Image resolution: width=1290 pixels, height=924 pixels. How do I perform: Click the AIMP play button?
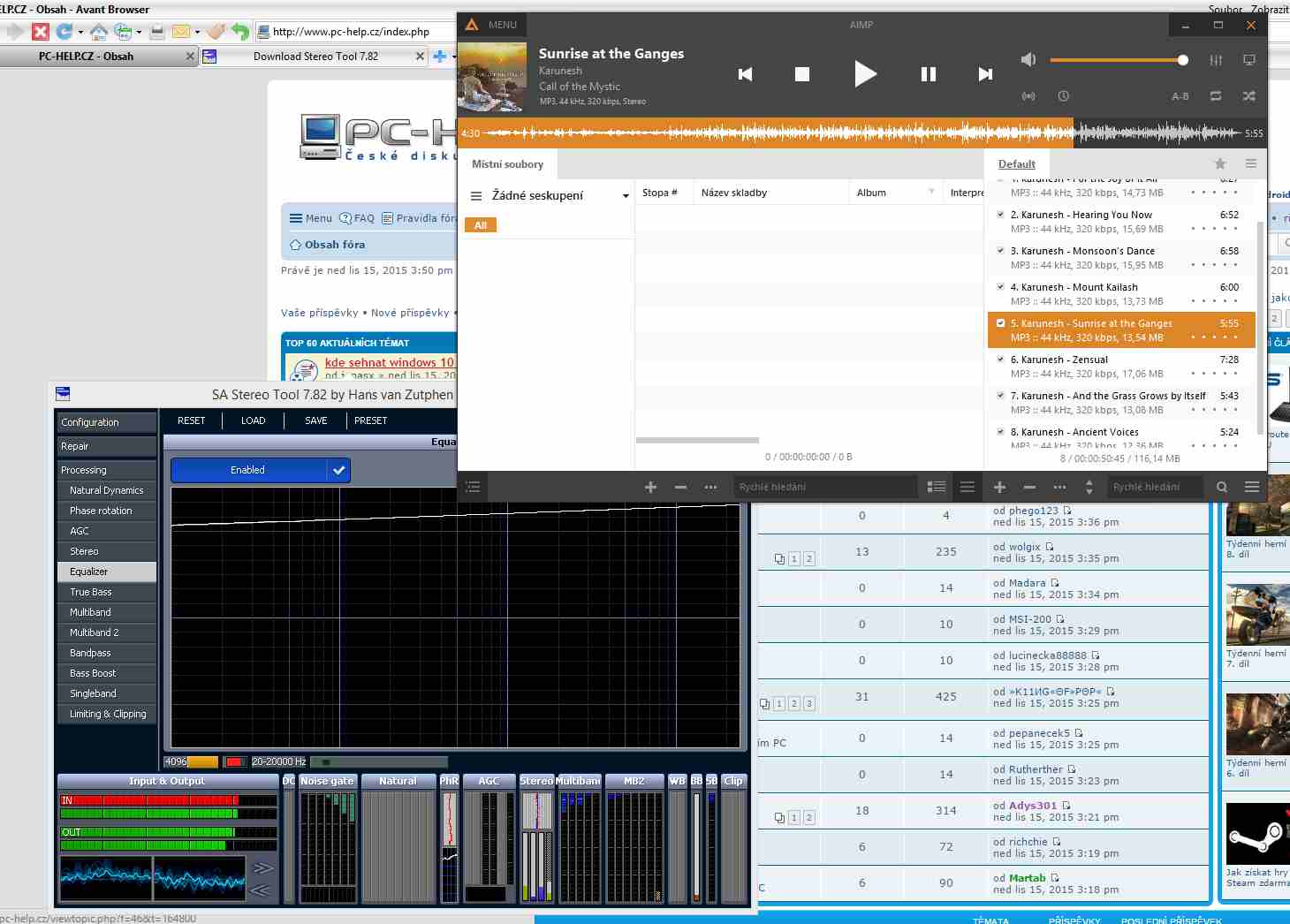tap(865, 74)
